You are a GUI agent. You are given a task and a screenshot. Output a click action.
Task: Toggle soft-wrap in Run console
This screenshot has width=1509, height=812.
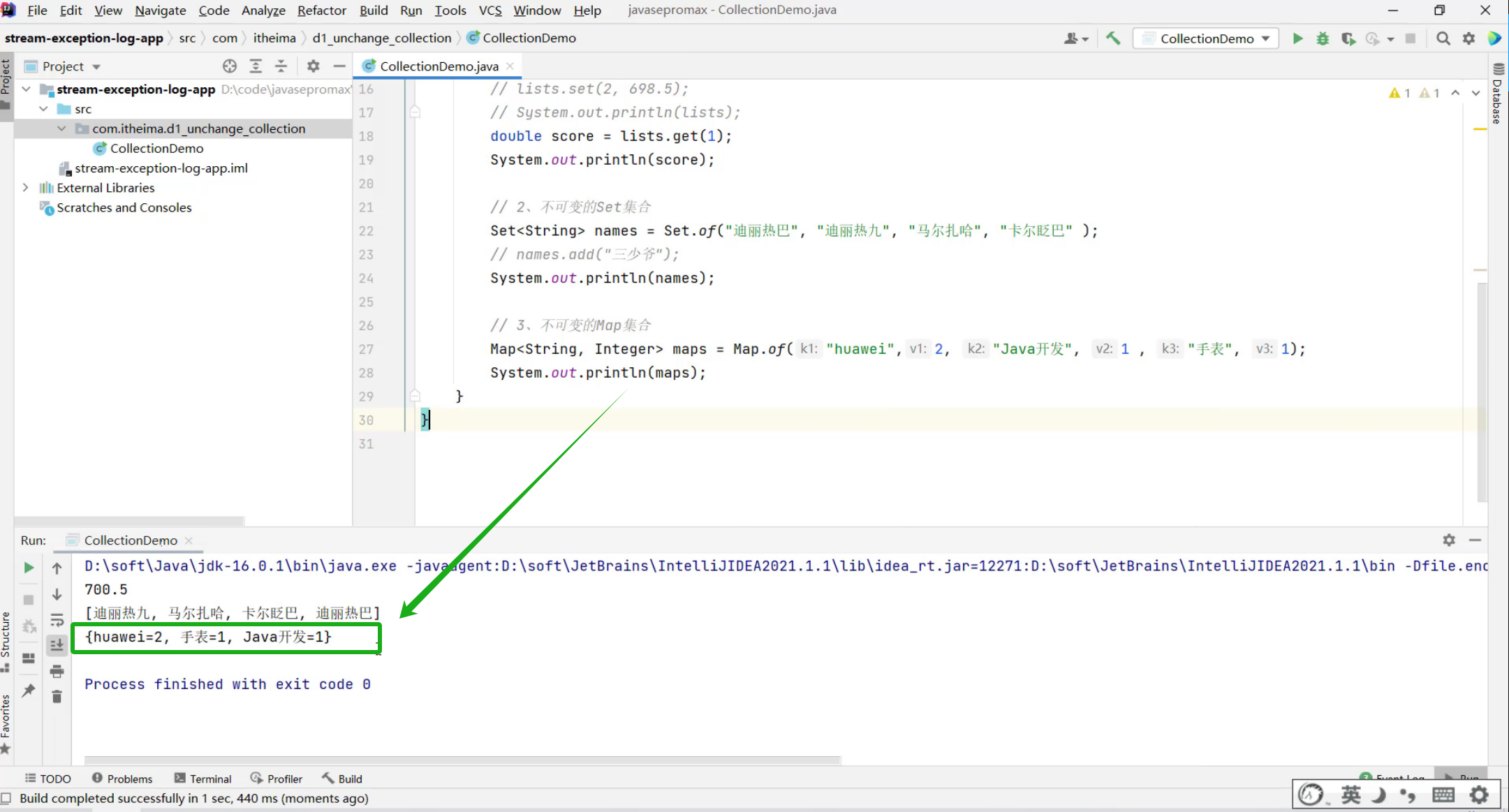click(x=57, y=620)
